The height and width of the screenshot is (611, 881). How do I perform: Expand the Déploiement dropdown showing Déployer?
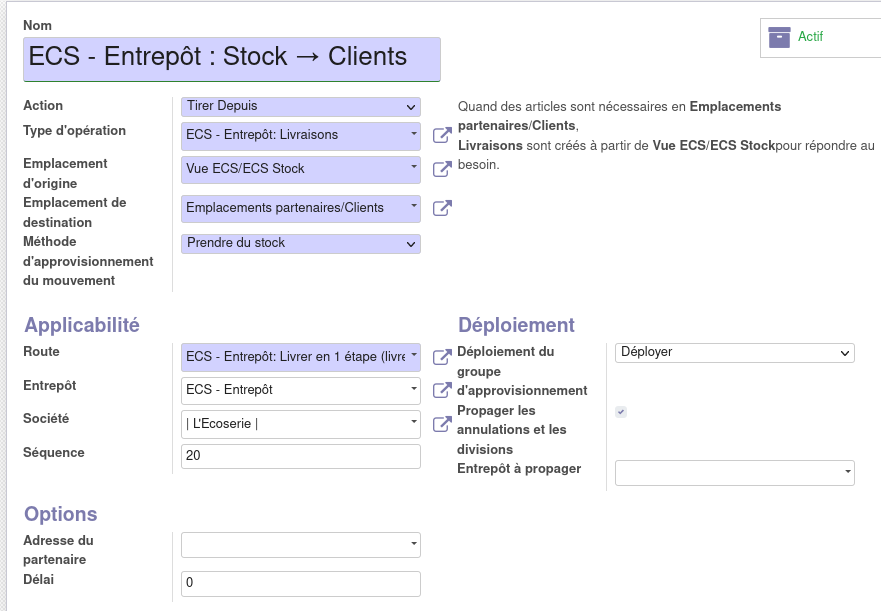pyautogui.click(x=734, y=352)
